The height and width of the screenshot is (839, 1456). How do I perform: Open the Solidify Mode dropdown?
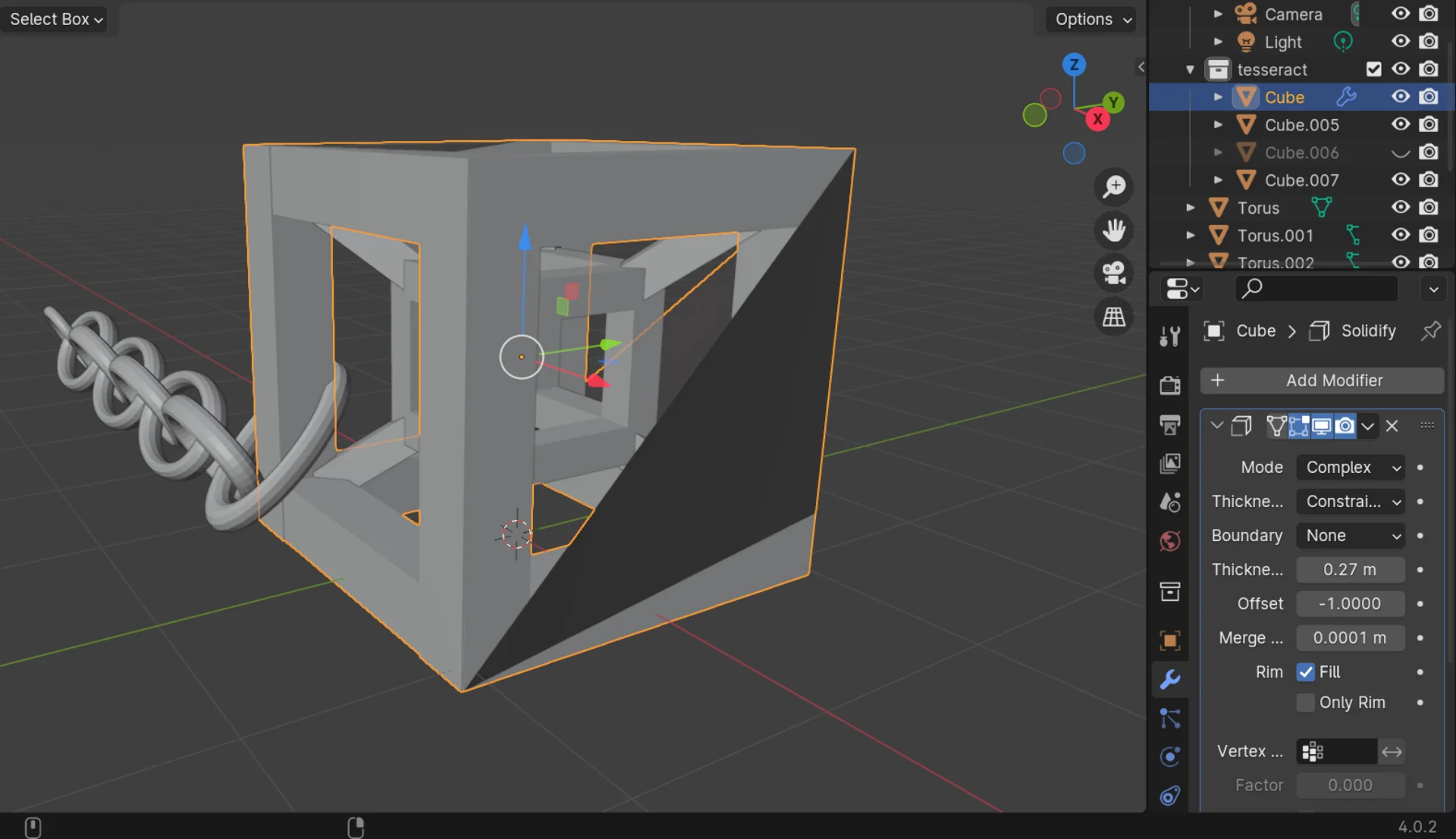(1350, 468)
